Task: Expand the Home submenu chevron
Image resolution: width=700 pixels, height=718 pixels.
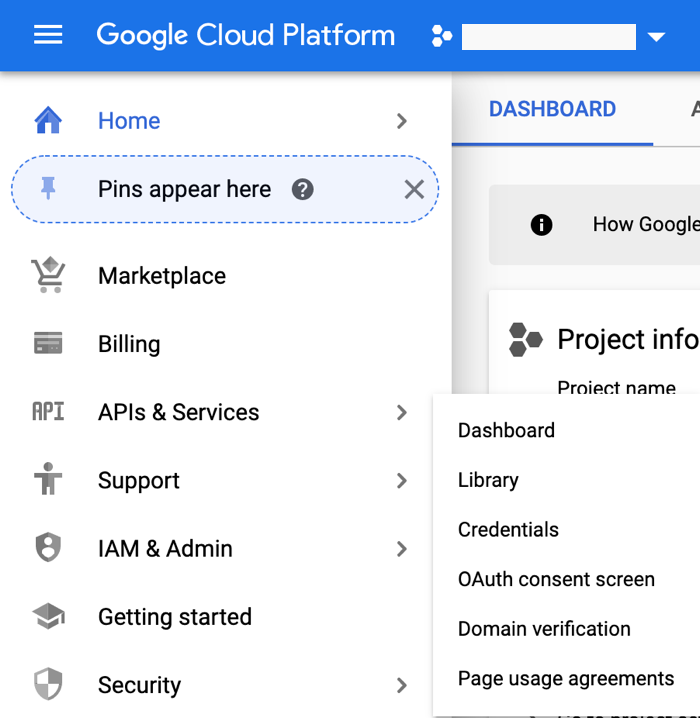Action: pos(402,121)
